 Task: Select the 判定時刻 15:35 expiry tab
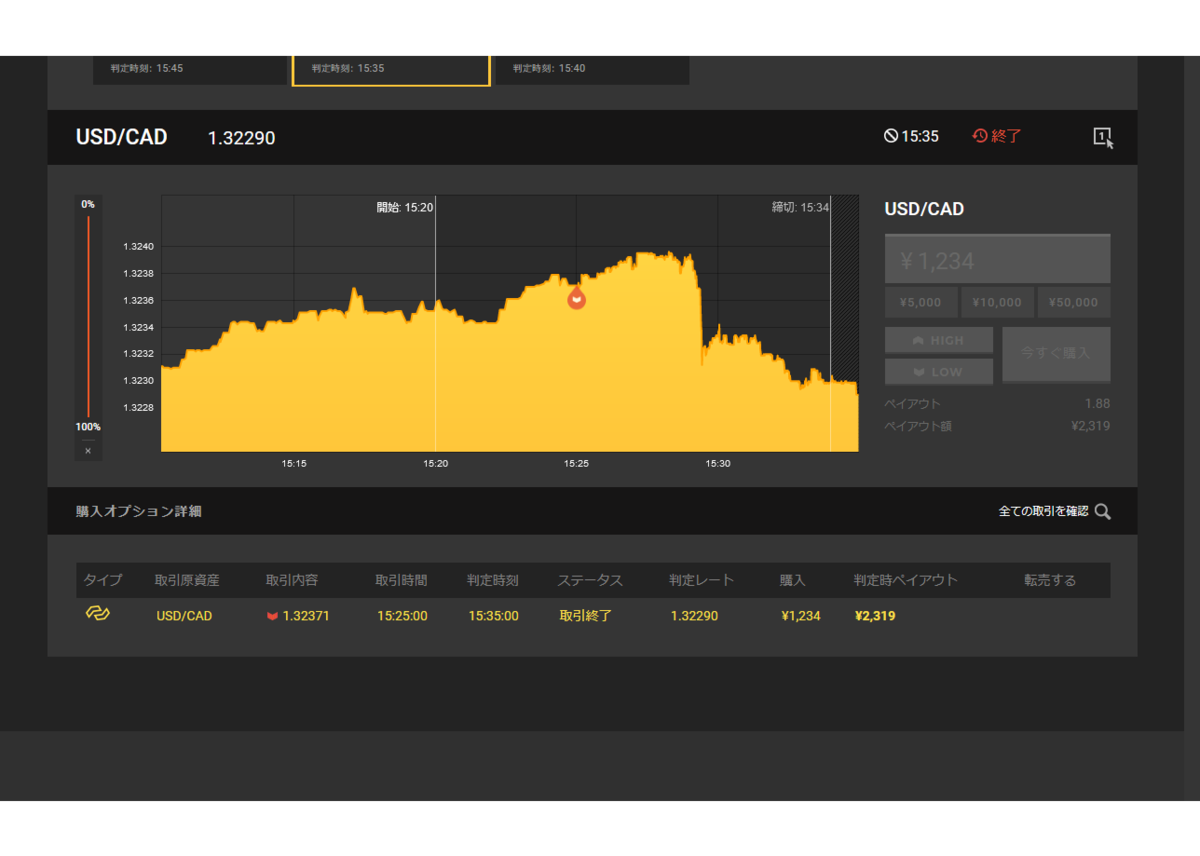[391, 70]
